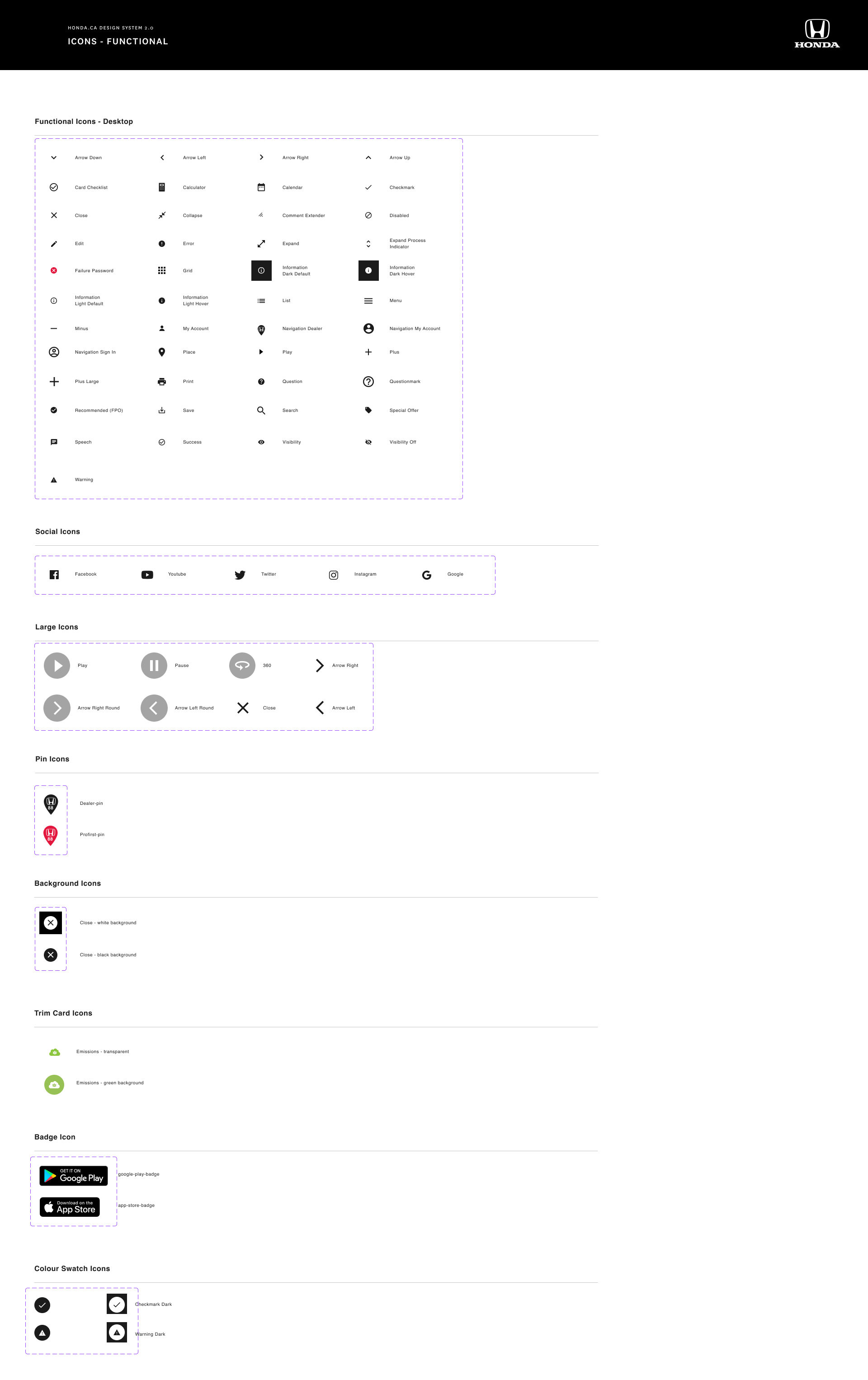This screenshot has height=1380, width=868.
Task: Click the Google Play badge
Action: tap(73, 1176)
